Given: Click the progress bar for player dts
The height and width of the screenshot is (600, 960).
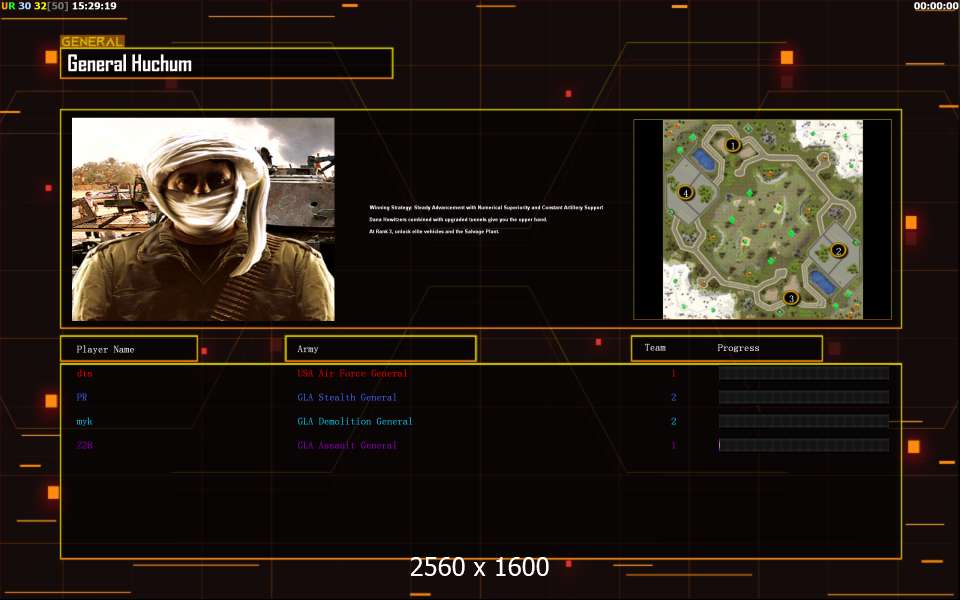Looking at the screenshot, I should pyautogui.click(x=803, y=373).
